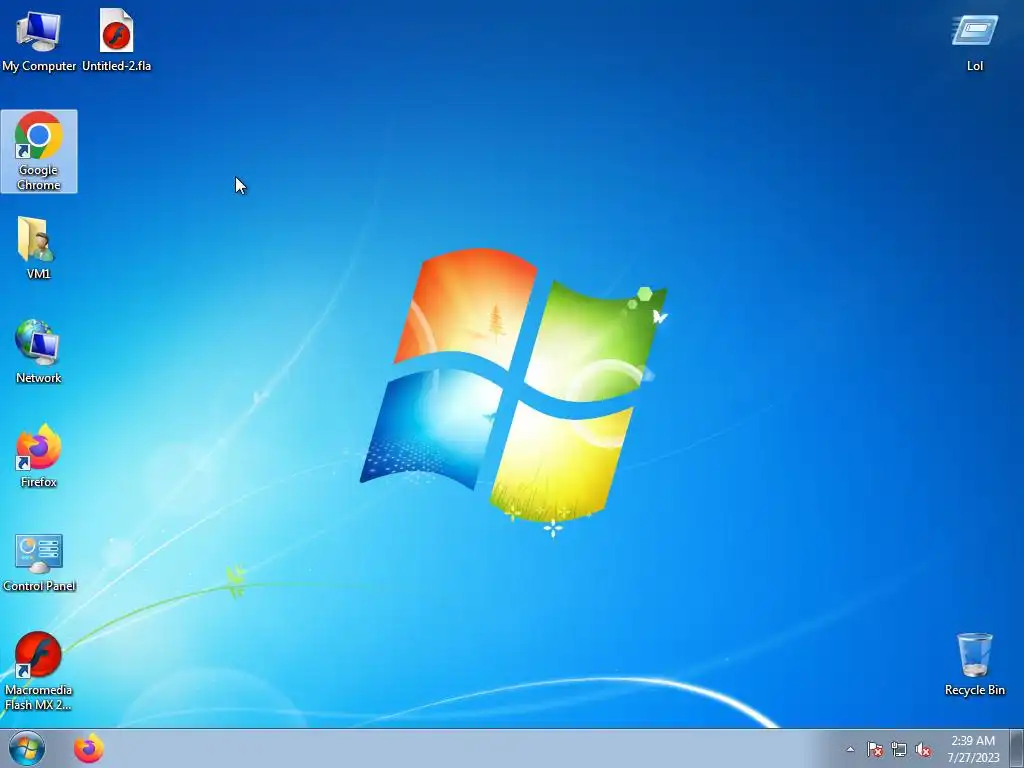This screenshot has width=1024, height=768.
Task: Show hidden system tray icons arrow
Action: tap(850, 750)
